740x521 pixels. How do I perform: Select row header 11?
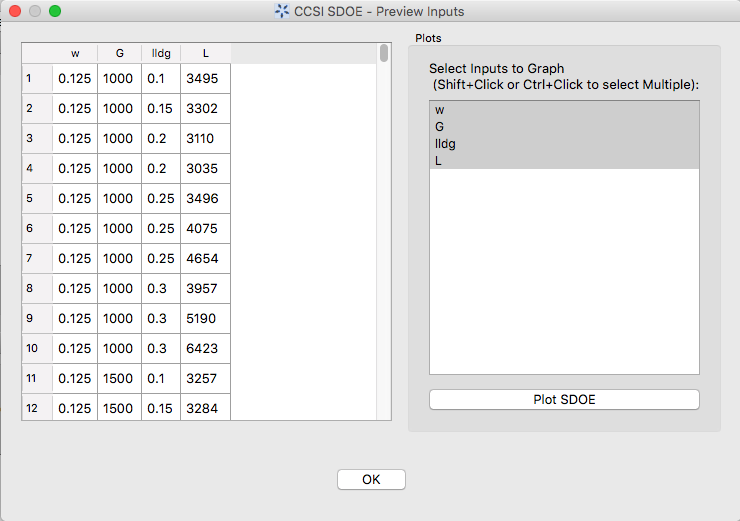tap(37, 378)
